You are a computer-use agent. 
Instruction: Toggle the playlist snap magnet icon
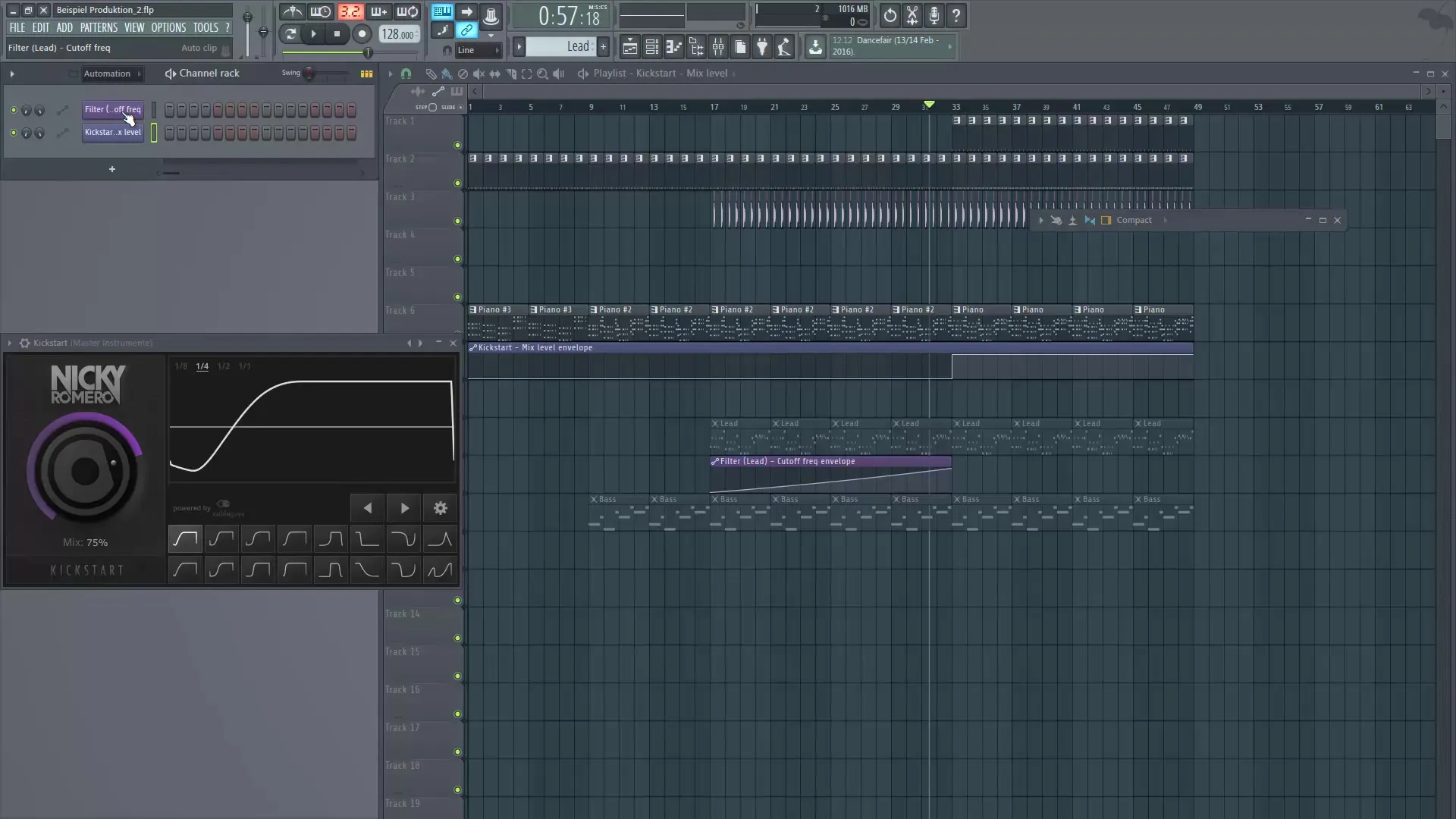point(406,74)
